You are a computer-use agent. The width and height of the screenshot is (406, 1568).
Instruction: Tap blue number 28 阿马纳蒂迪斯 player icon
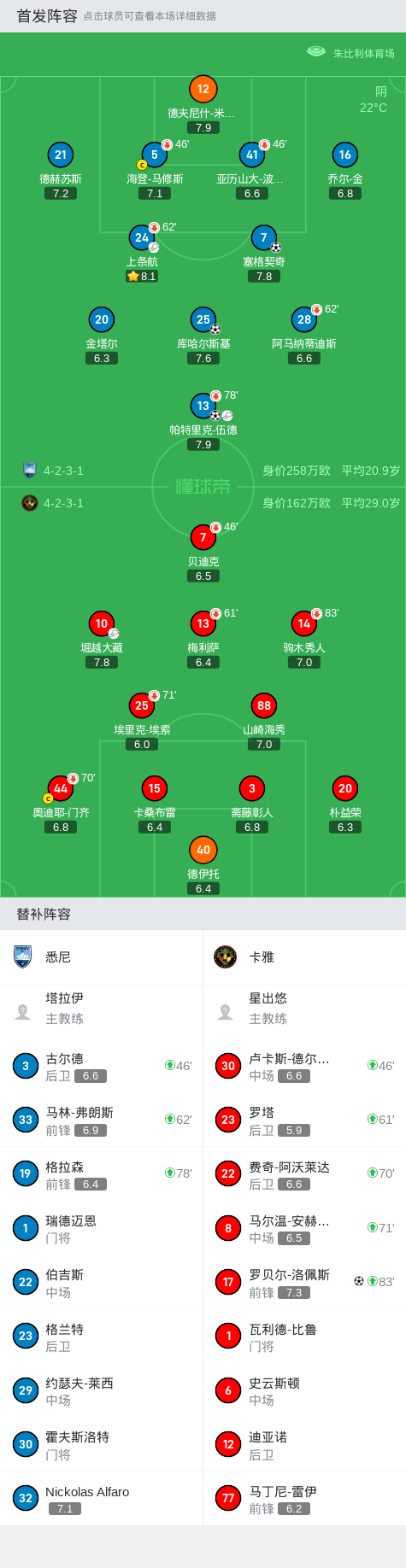click(x=304, y=319)
